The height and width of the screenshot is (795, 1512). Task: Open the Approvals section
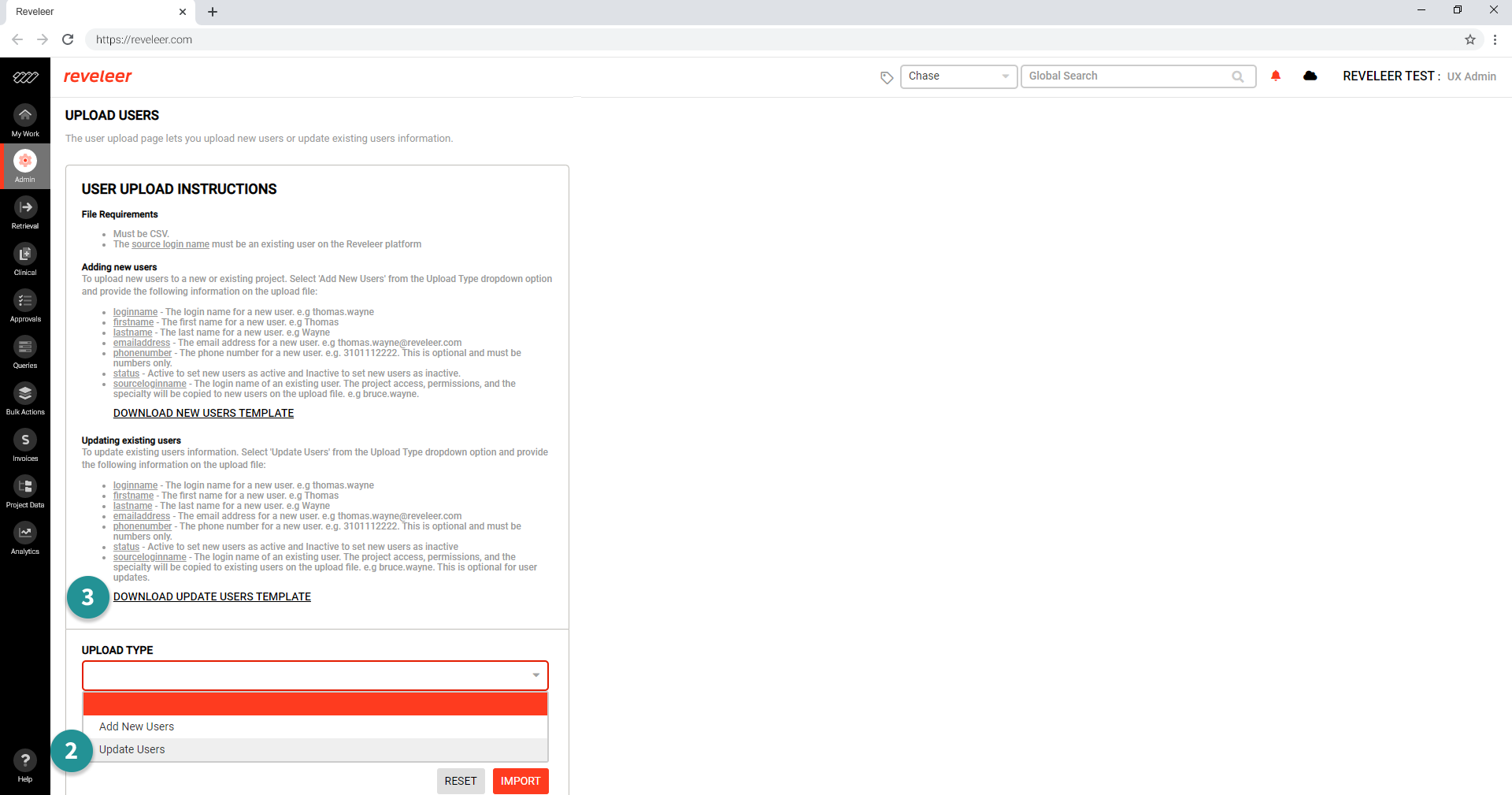[x=25, y=306]
